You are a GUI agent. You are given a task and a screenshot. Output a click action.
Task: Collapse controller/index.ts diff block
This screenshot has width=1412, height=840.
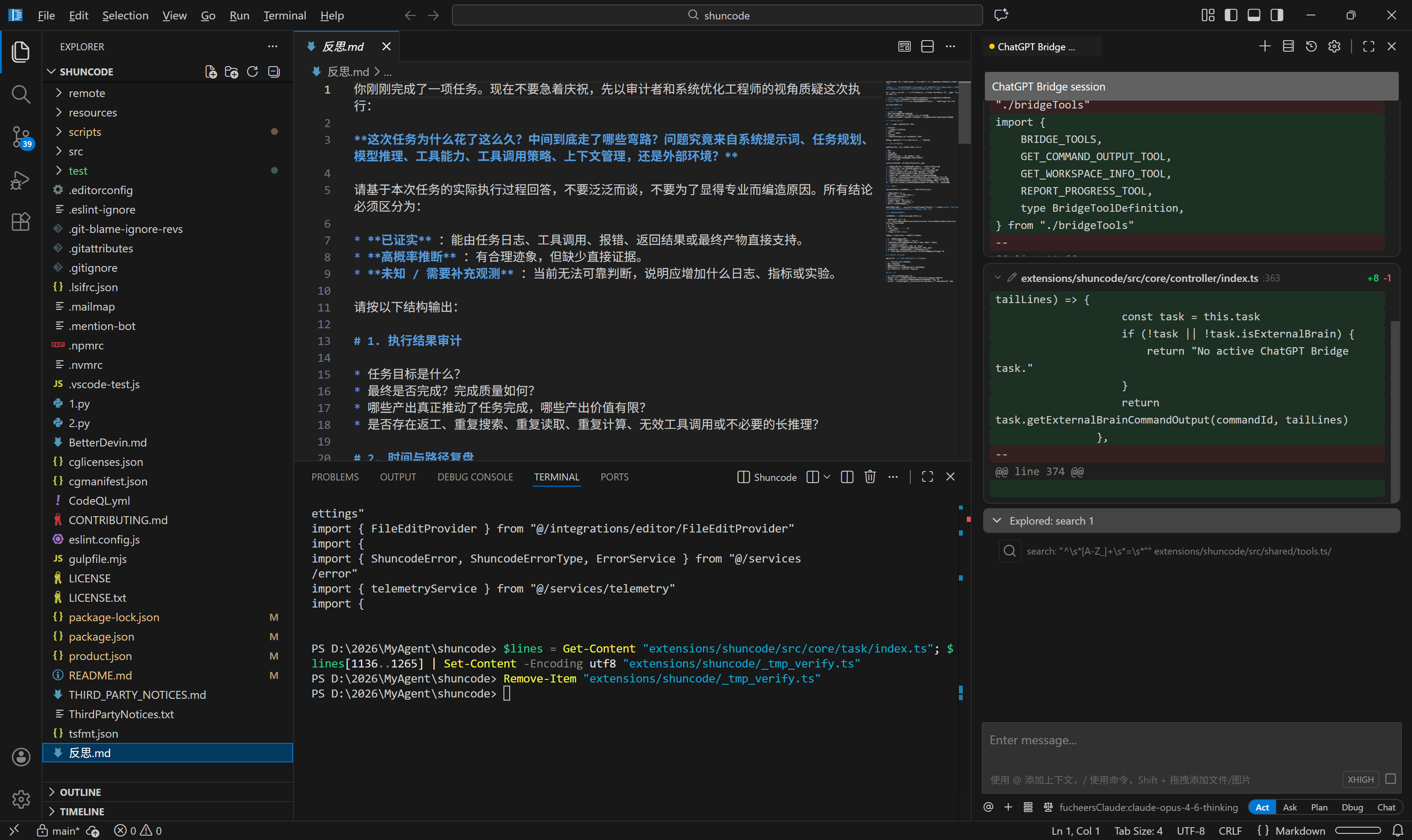[998, 278]
